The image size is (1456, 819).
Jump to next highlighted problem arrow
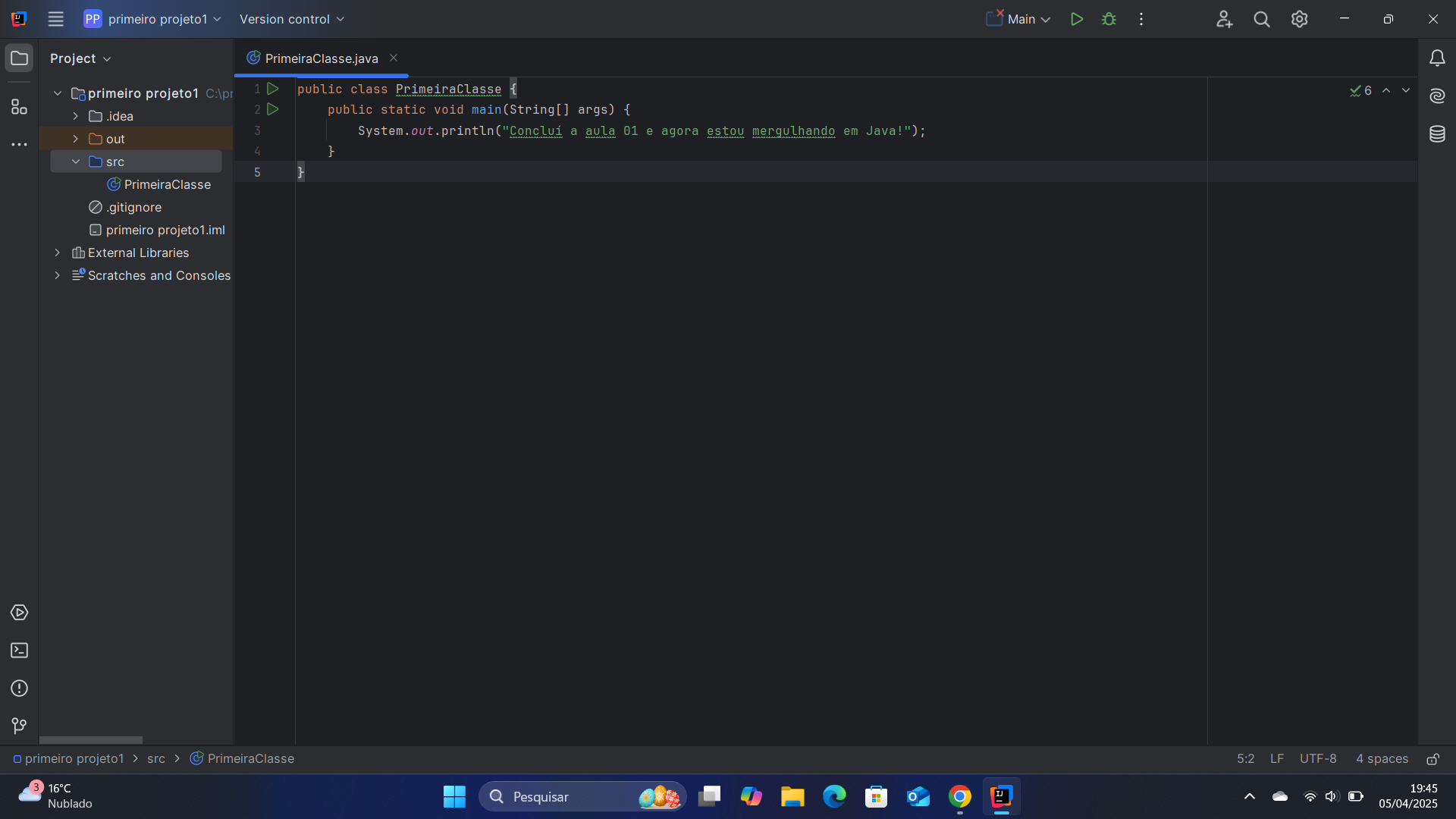point(1406,90)
